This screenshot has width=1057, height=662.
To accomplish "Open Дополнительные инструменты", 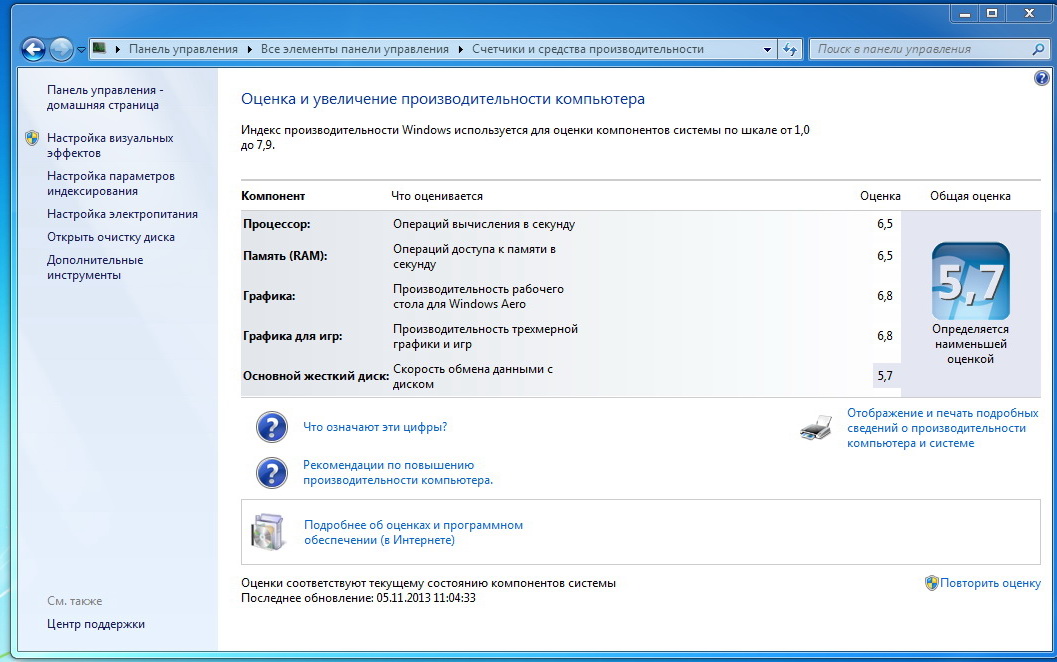I will [x=94, y=268].
